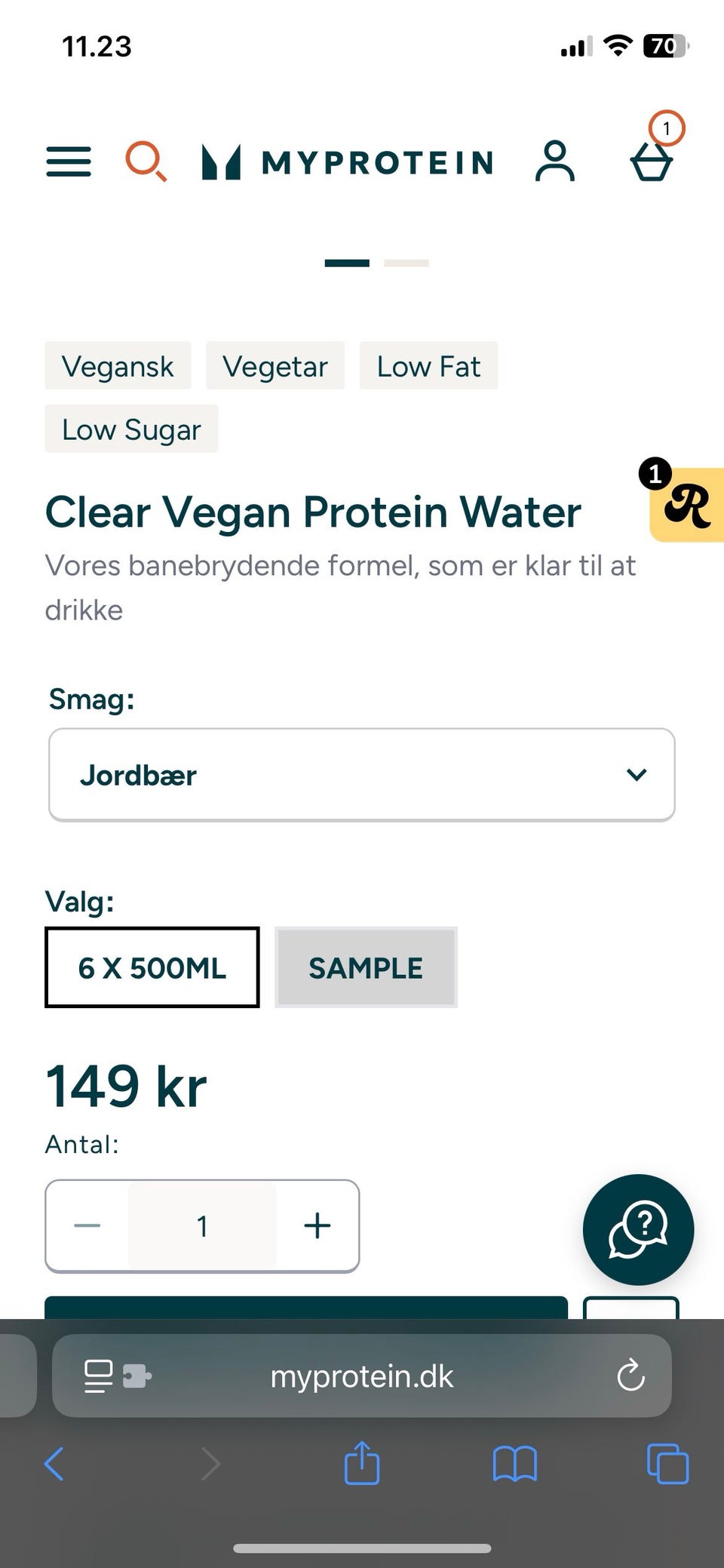Open the live chat help bubble
Image resolution: width=724 pixels, height=1568 pixels.
[638, 1229]
